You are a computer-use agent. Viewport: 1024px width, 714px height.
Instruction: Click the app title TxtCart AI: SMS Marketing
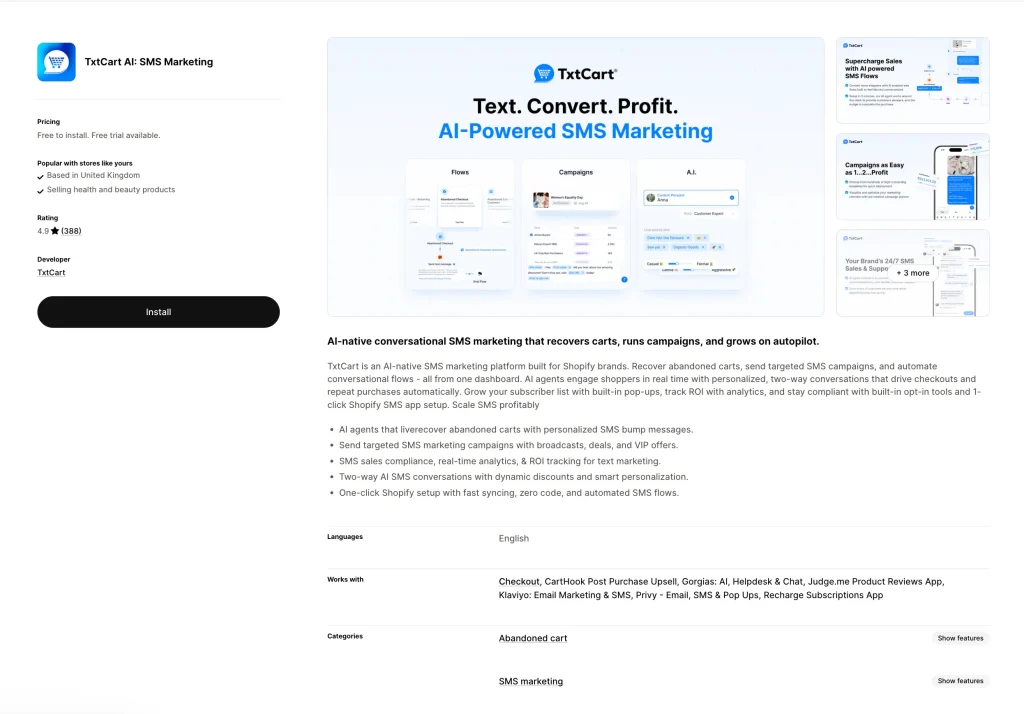click(149, 62)
